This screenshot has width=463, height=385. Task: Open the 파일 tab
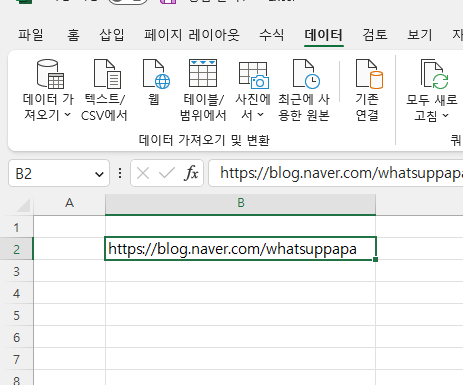[x=31, y=35]
